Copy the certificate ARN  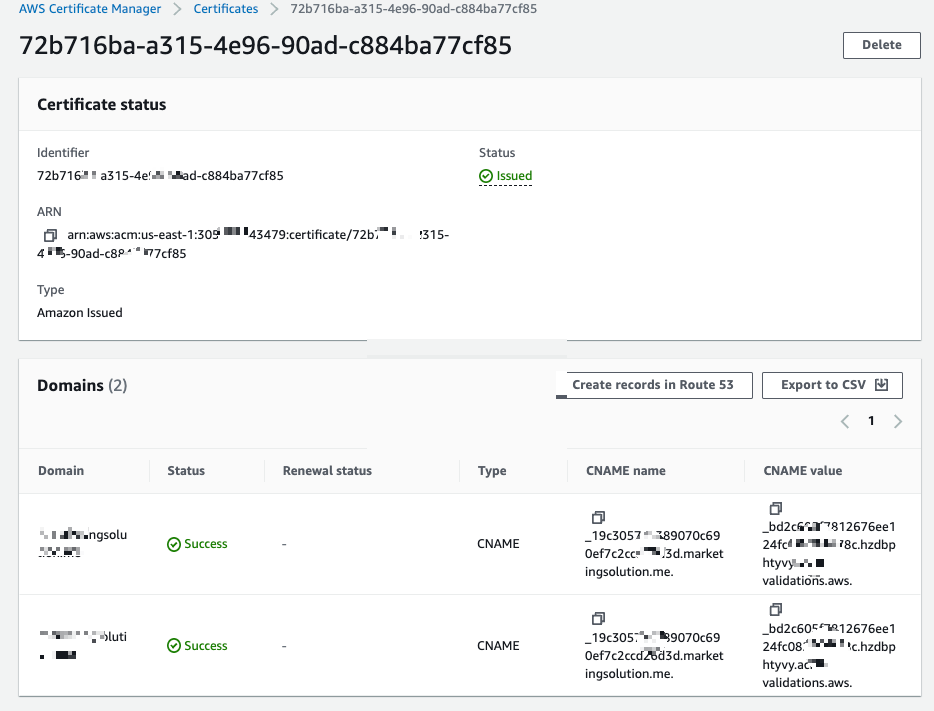50,235
